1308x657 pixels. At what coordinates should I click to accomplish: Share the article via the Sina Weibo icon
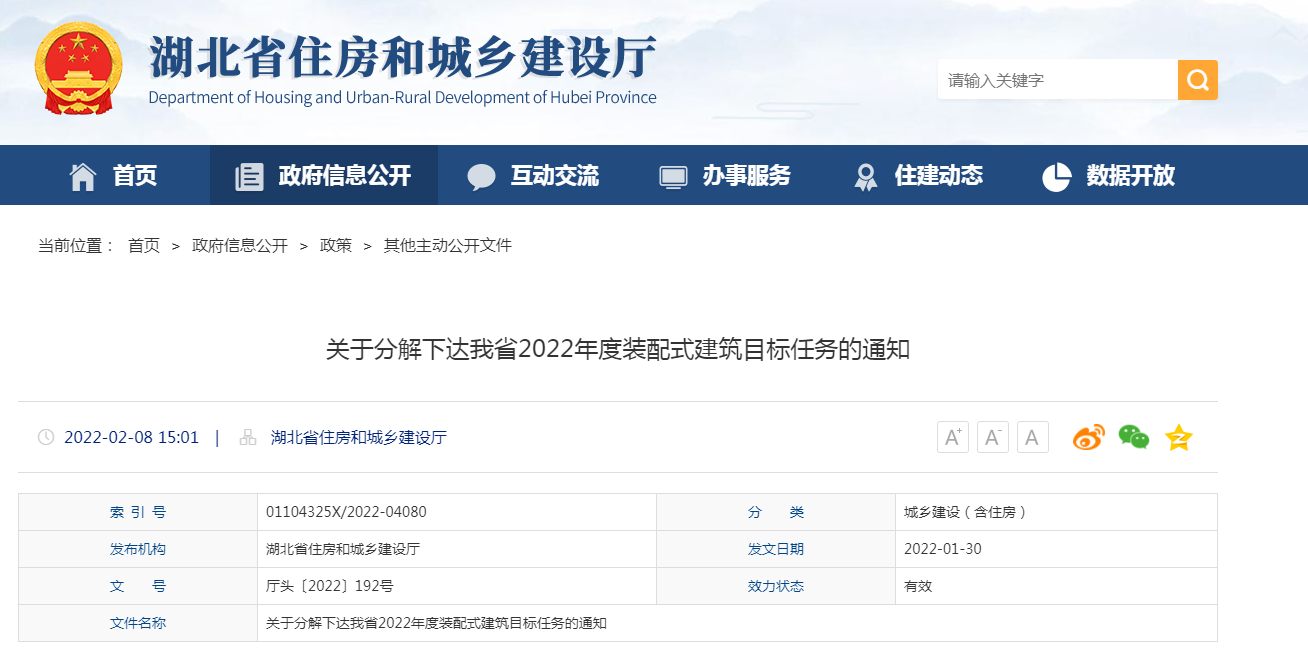pos(1088,437)
